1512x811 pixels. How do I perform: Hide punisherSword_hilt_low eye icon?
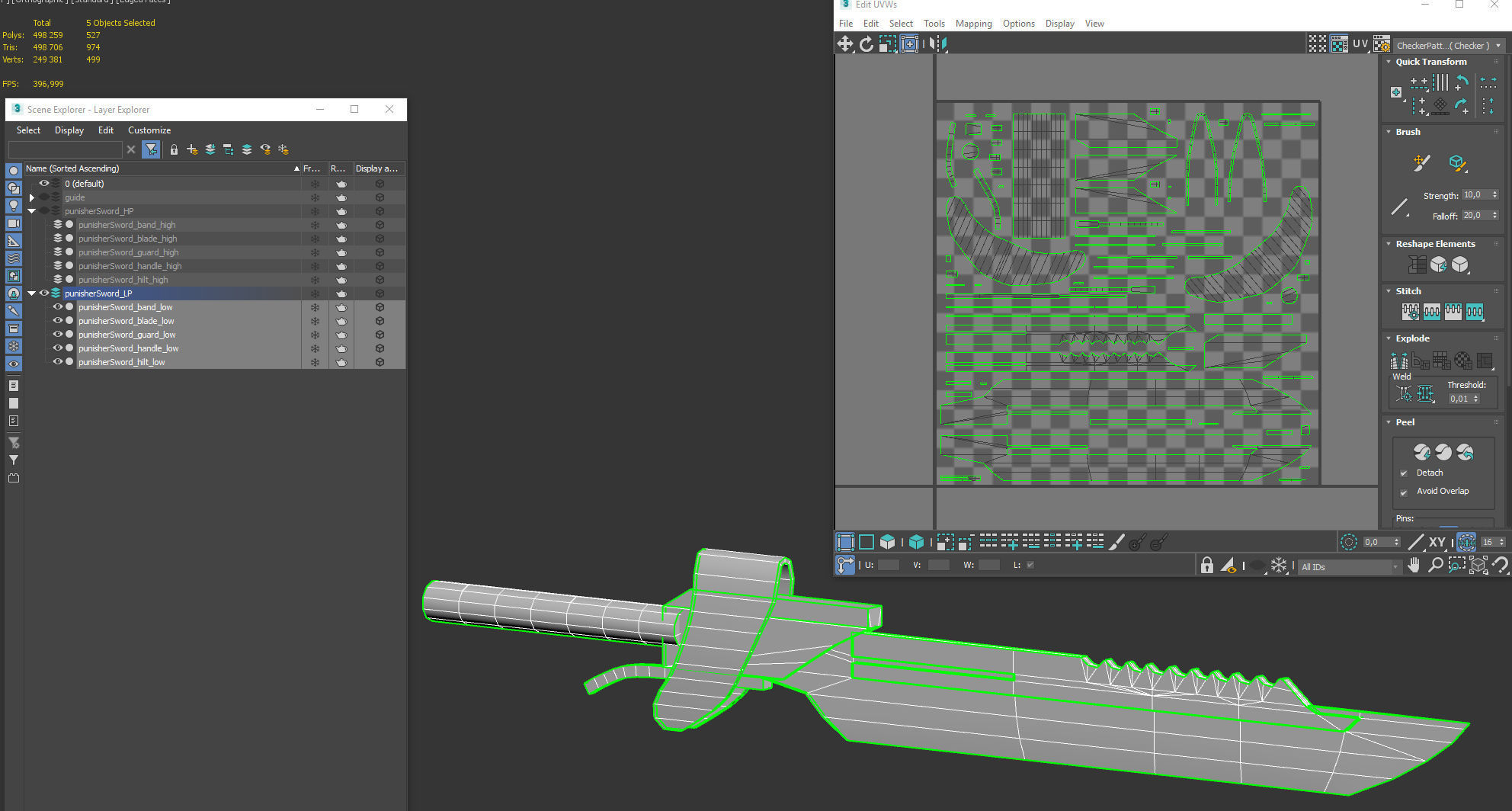(57, 362)
